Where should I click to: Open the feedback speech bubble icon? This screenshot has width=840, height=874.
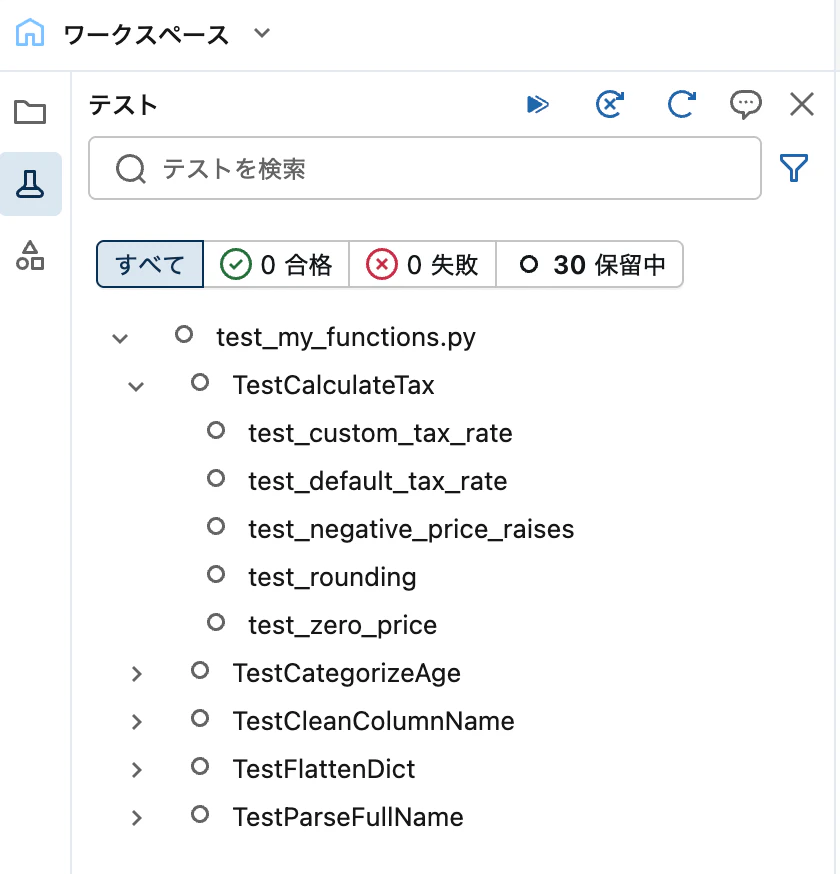pyautogui.click(x=746, y=104)
